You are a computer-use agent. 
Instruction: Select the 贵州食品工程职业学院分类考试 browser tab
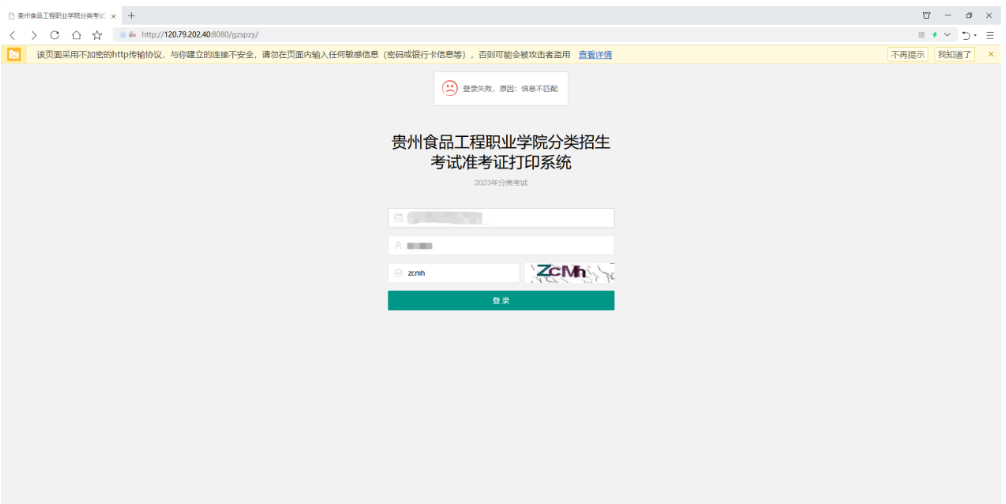pos(62,16)
